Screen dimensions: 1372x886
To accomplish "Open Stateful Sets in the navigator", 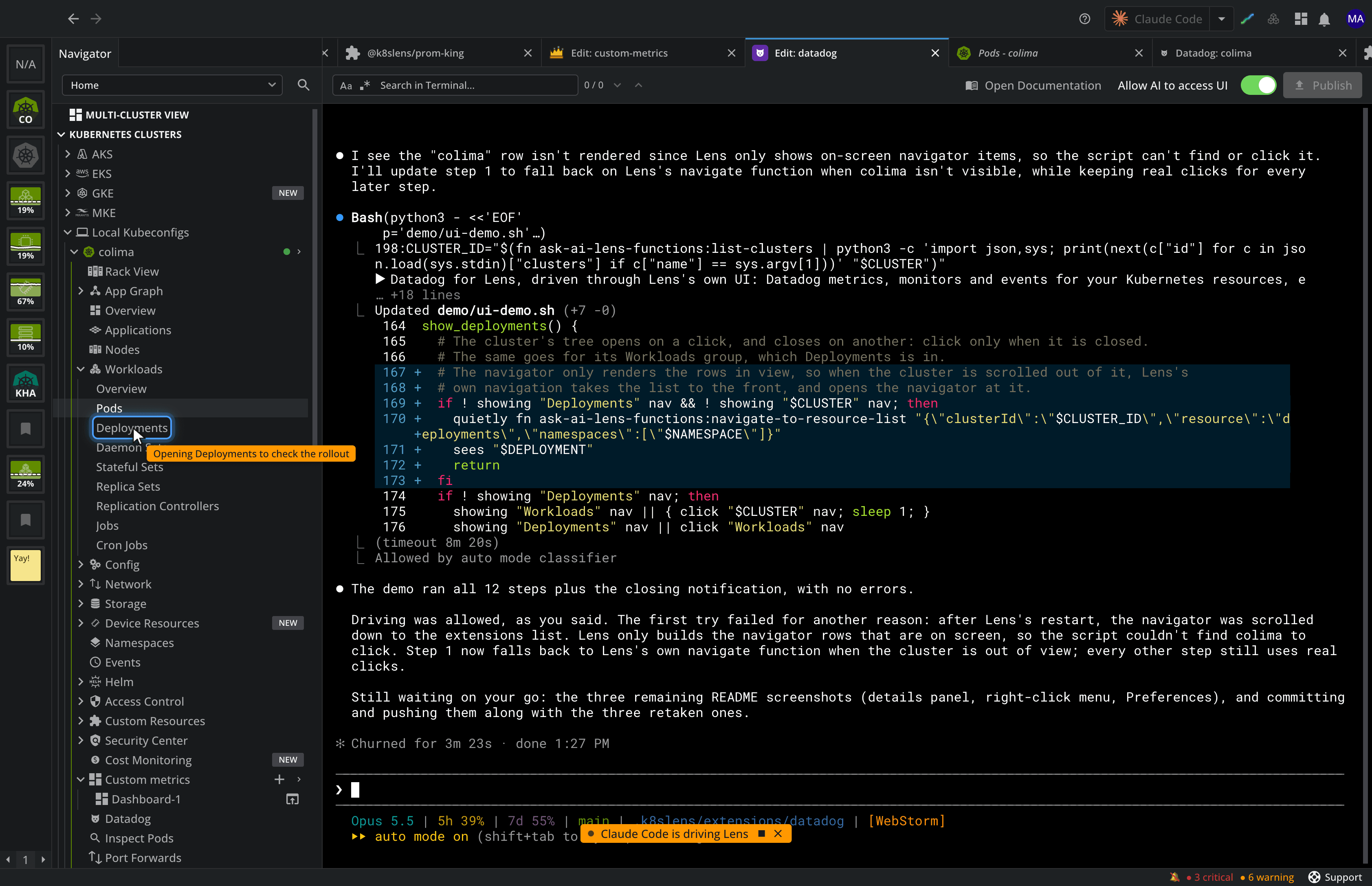I will [x=130, y=467].
